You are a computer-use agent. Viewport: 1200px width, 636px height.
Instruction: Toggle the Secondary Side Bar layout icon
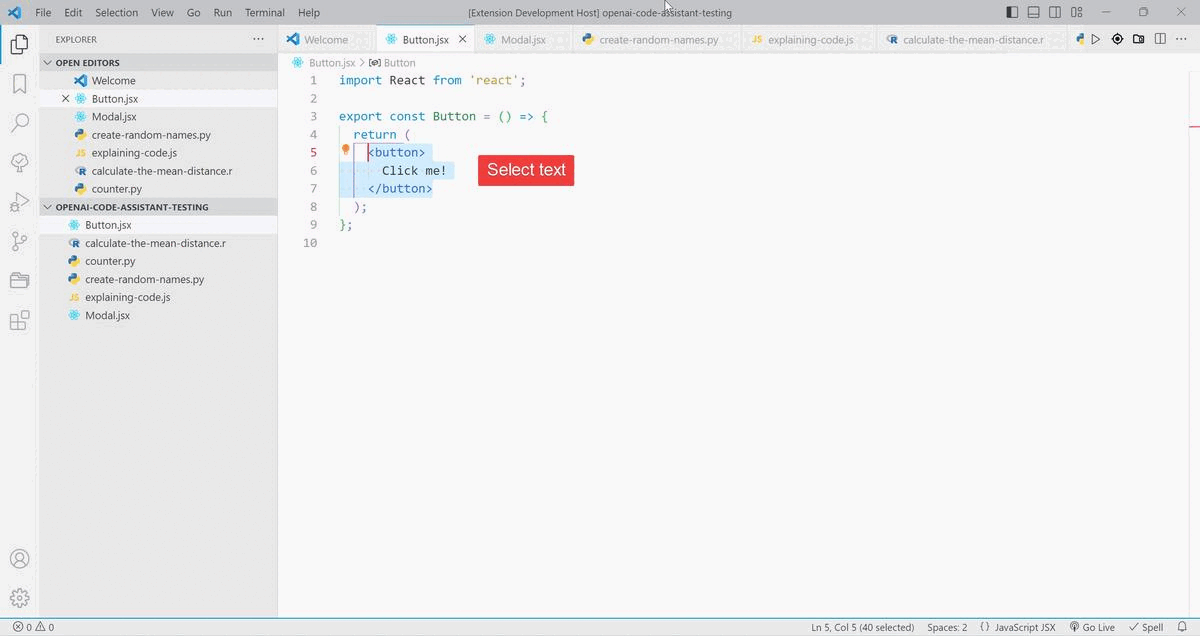1055,12
